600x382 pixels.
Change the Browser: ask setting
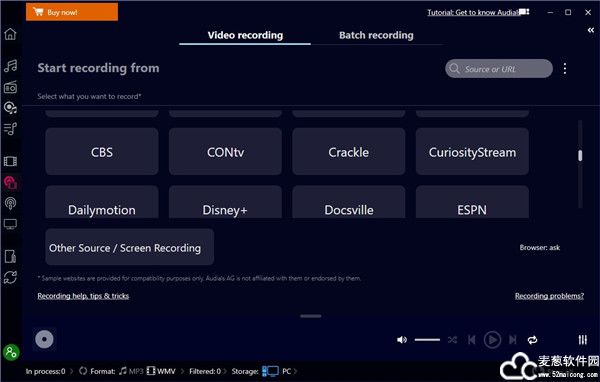(540, 248)
